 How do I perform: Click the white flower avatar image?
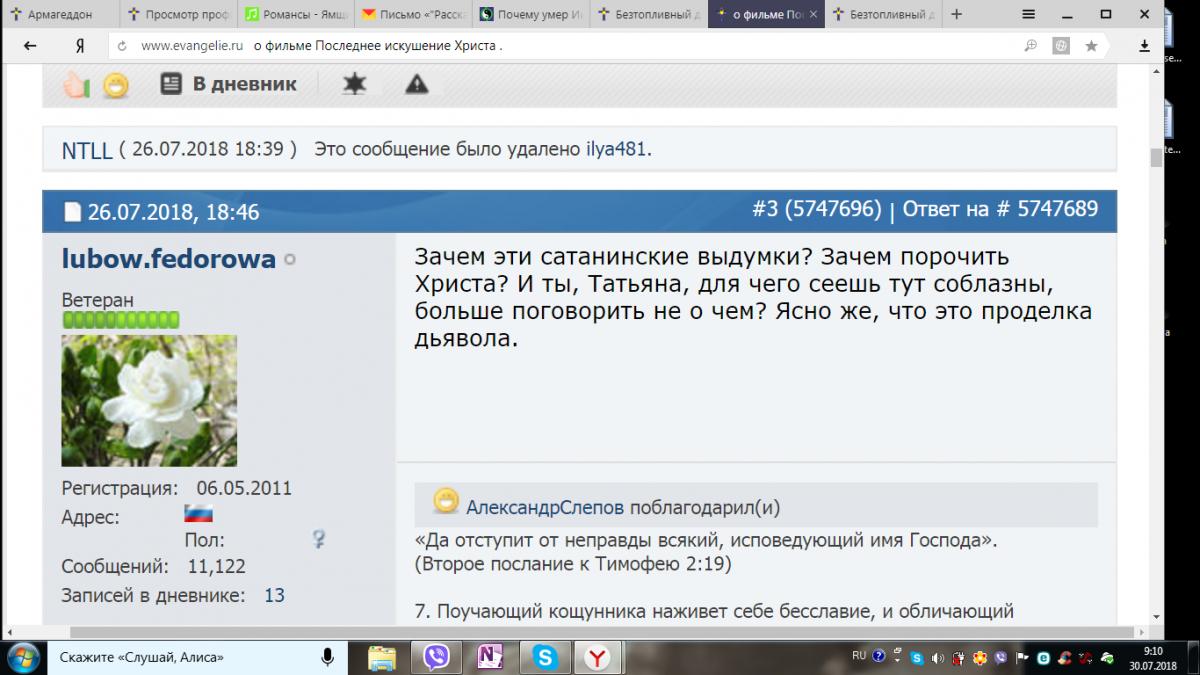[x=149, y=400]
